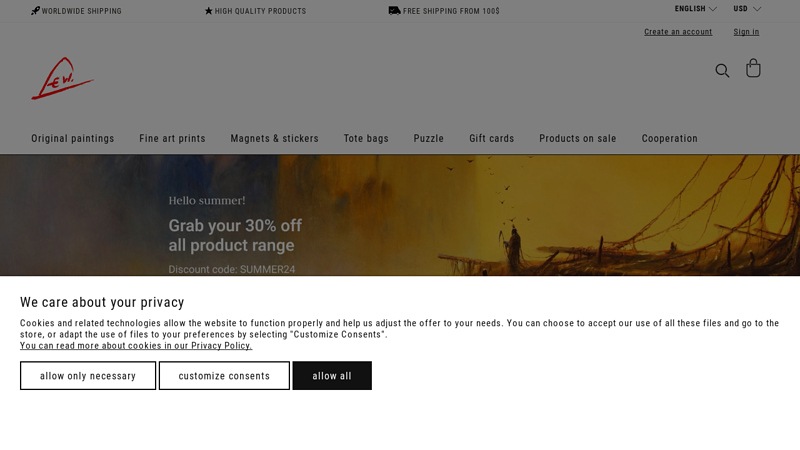Go to Magnets & stickers category
The image size is (800, 450).
click(x=274, y=138)
